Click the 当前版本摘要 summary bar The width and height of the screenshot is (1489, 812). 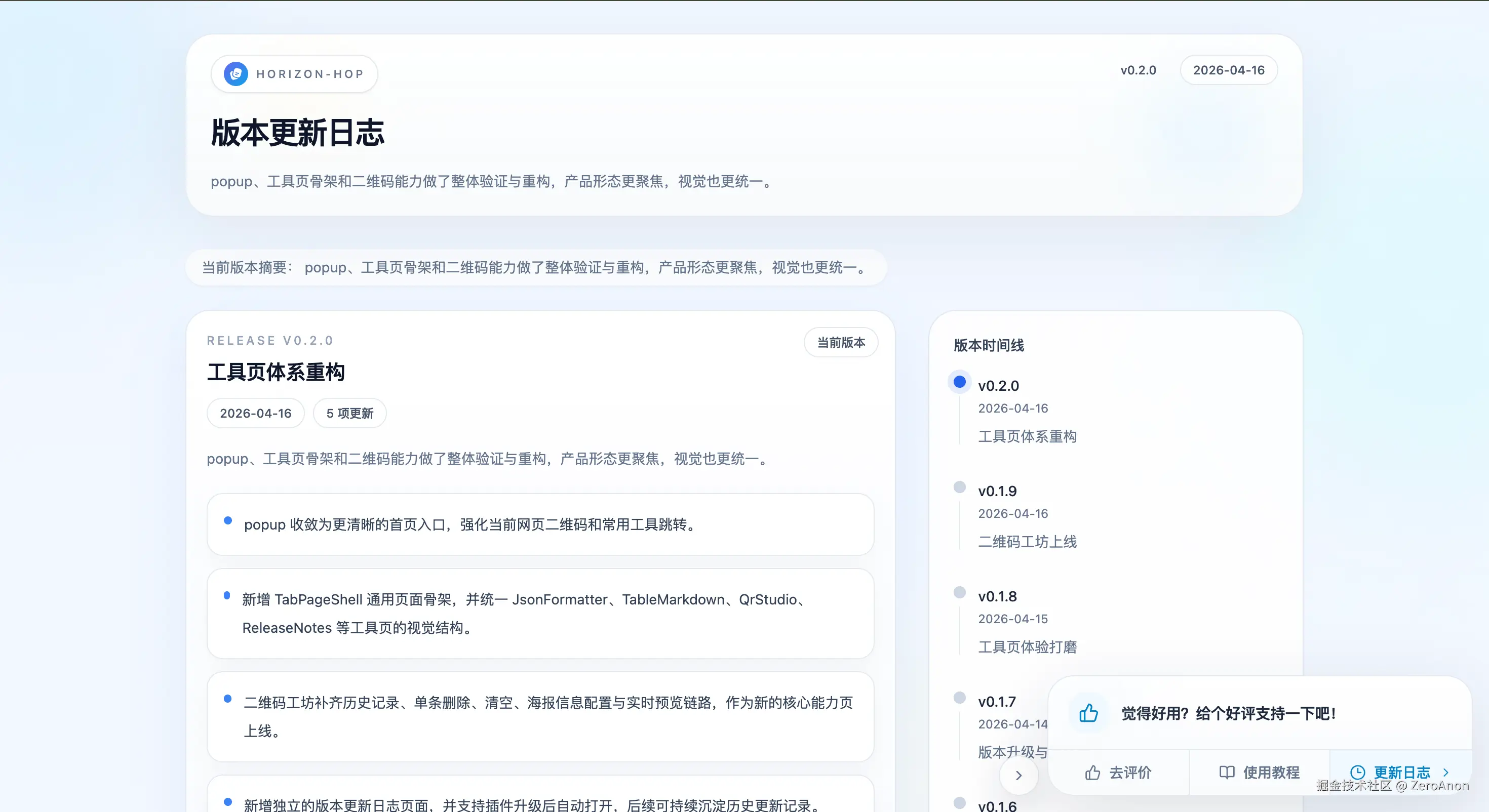pos(535,268)
